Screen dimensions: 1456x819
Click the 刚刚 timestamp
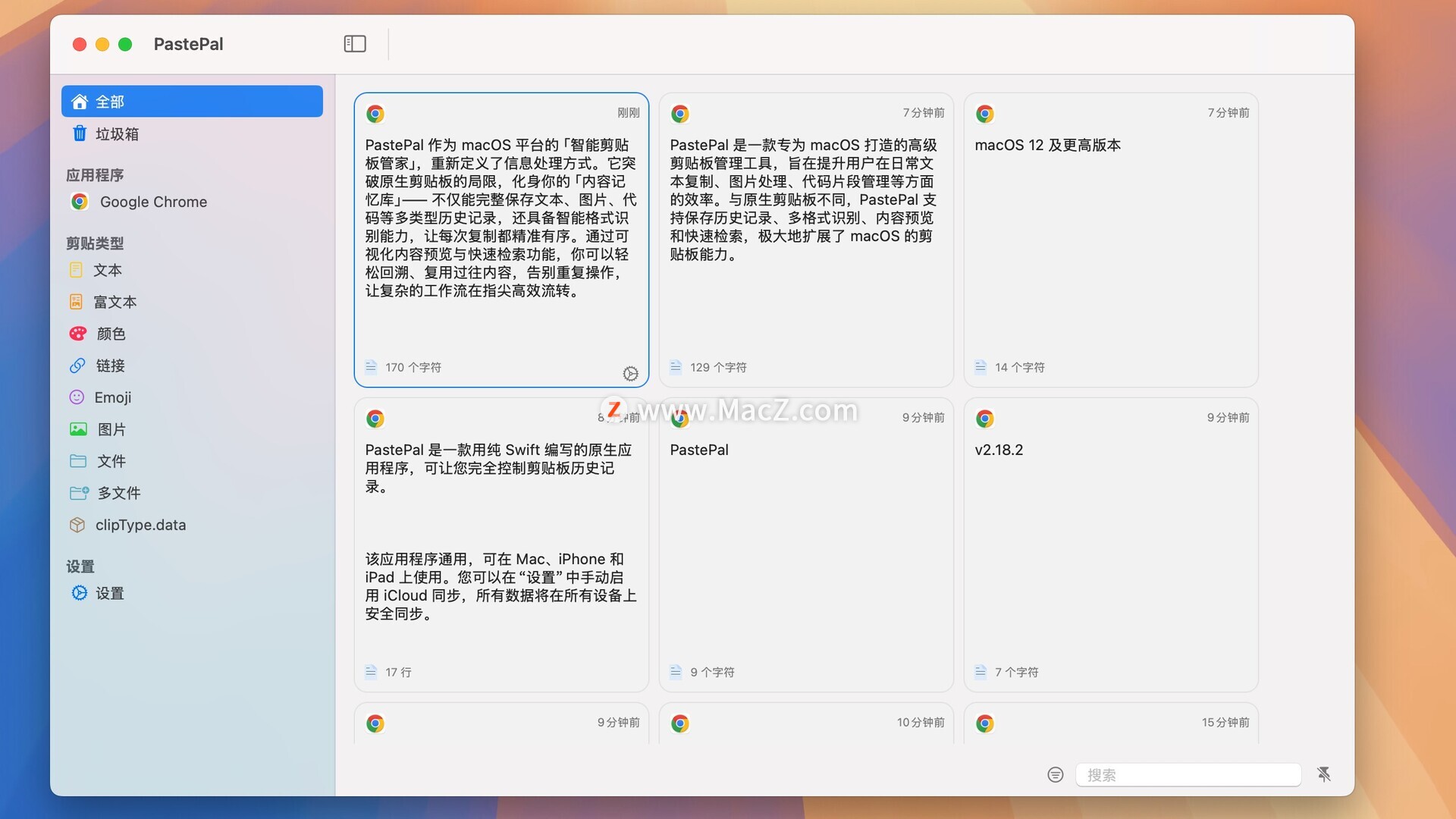(629, 113)
